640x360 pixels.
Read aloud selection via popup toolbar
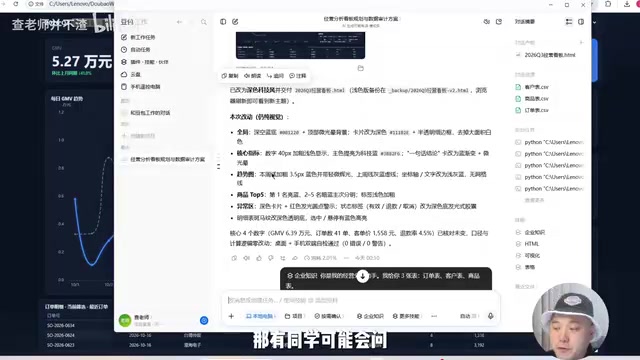[x=252, y=76]
